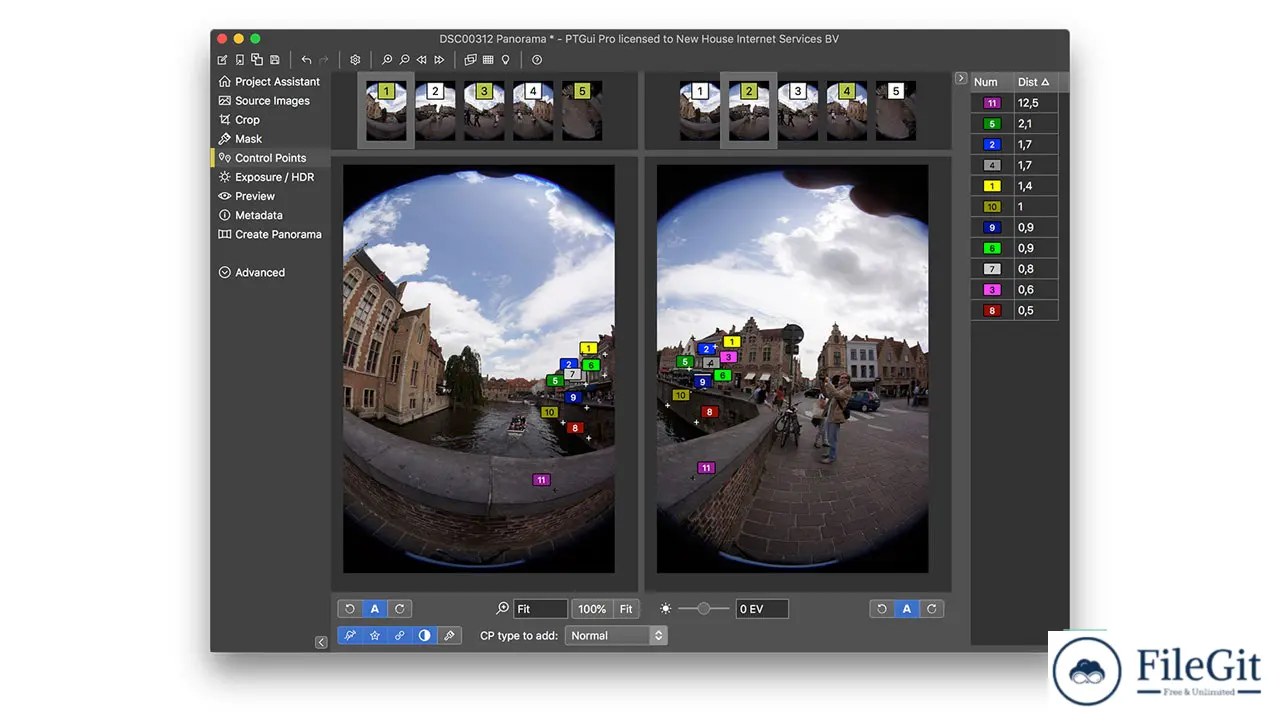This screenshot has width=1280, height=720.
Task: Select control point 11 row with distance 12,5
Action: tap(1014, 103)
